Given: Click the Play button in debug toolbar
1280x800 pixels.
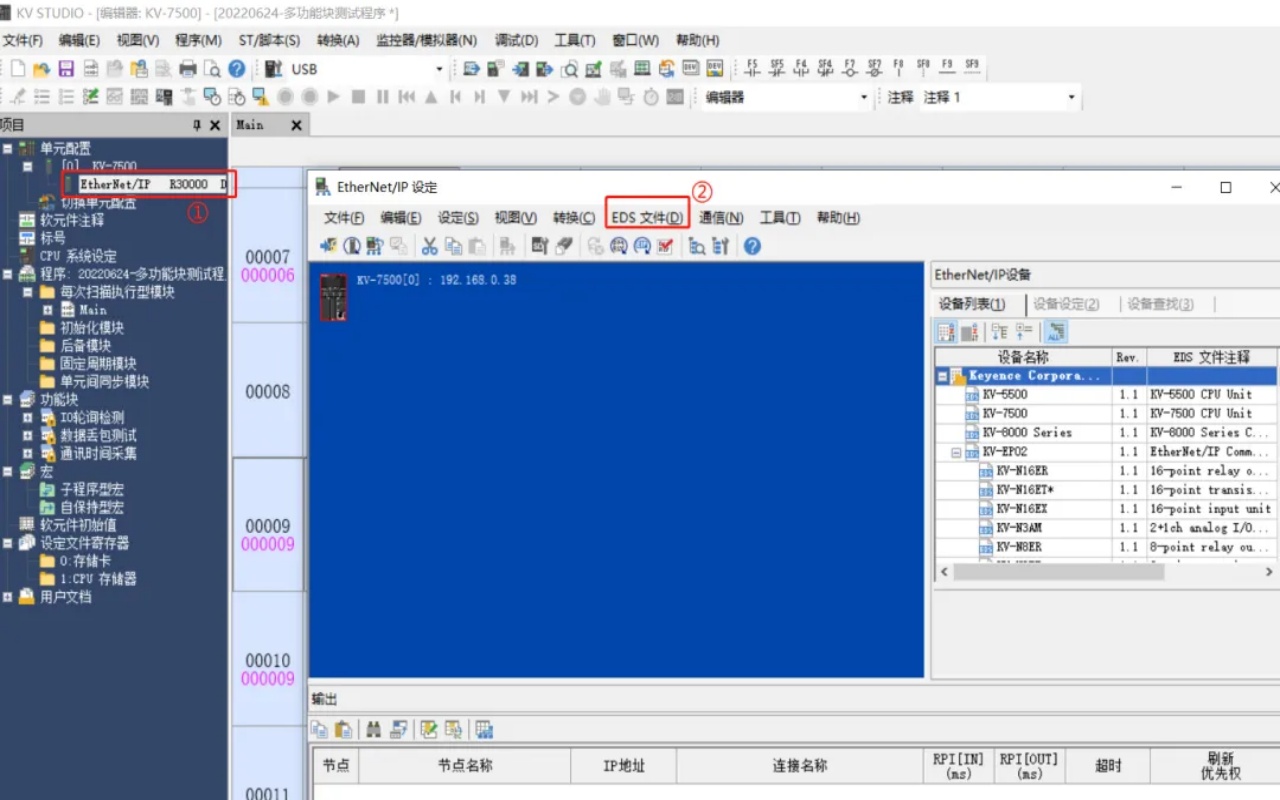Looking at the screenshot, I should click(x=334, y=97).
